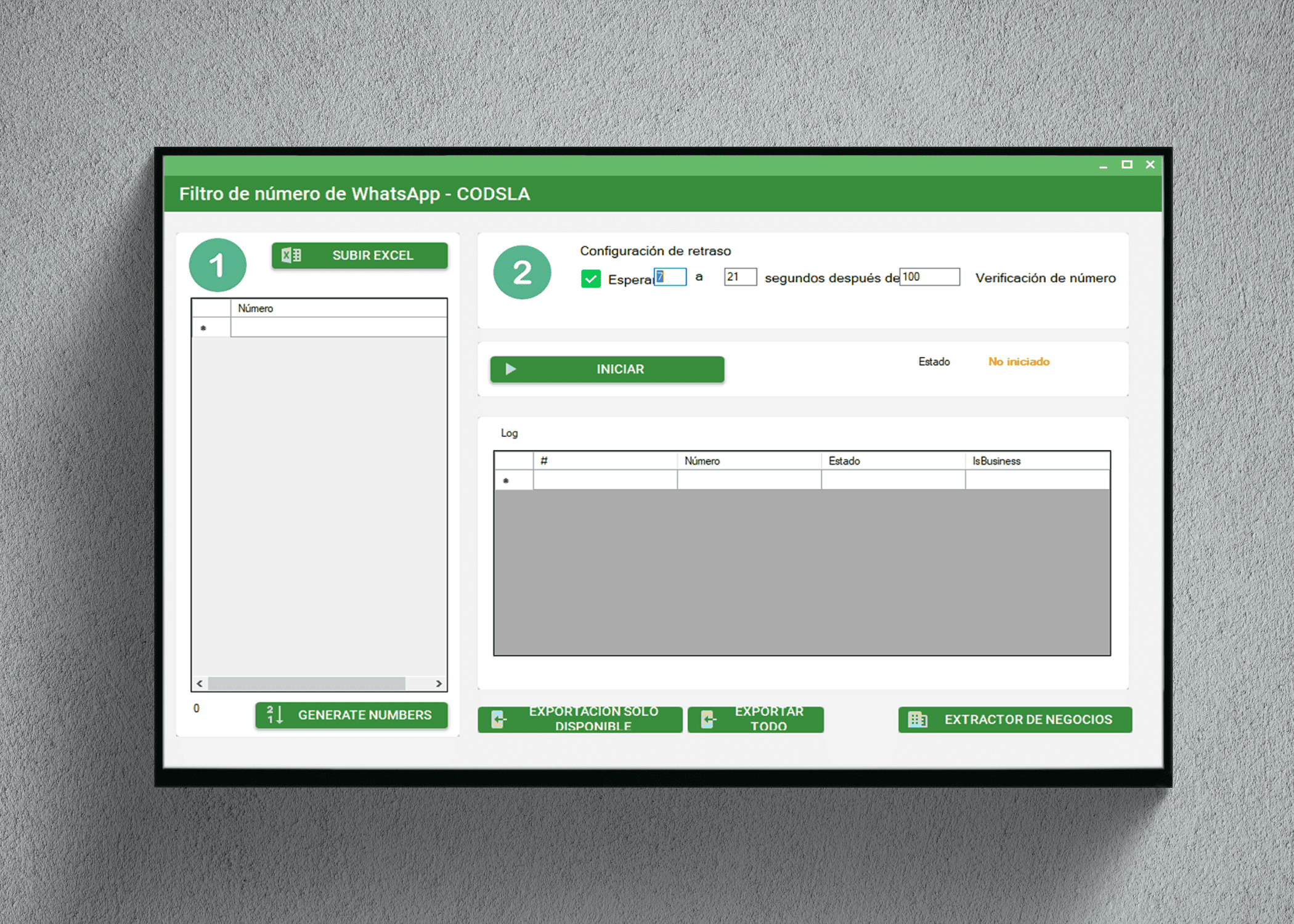Image resolution: width=1294 pixels, height=924 pixels.
Task: Focus the minimum wait seconds field
Action: 670,277
